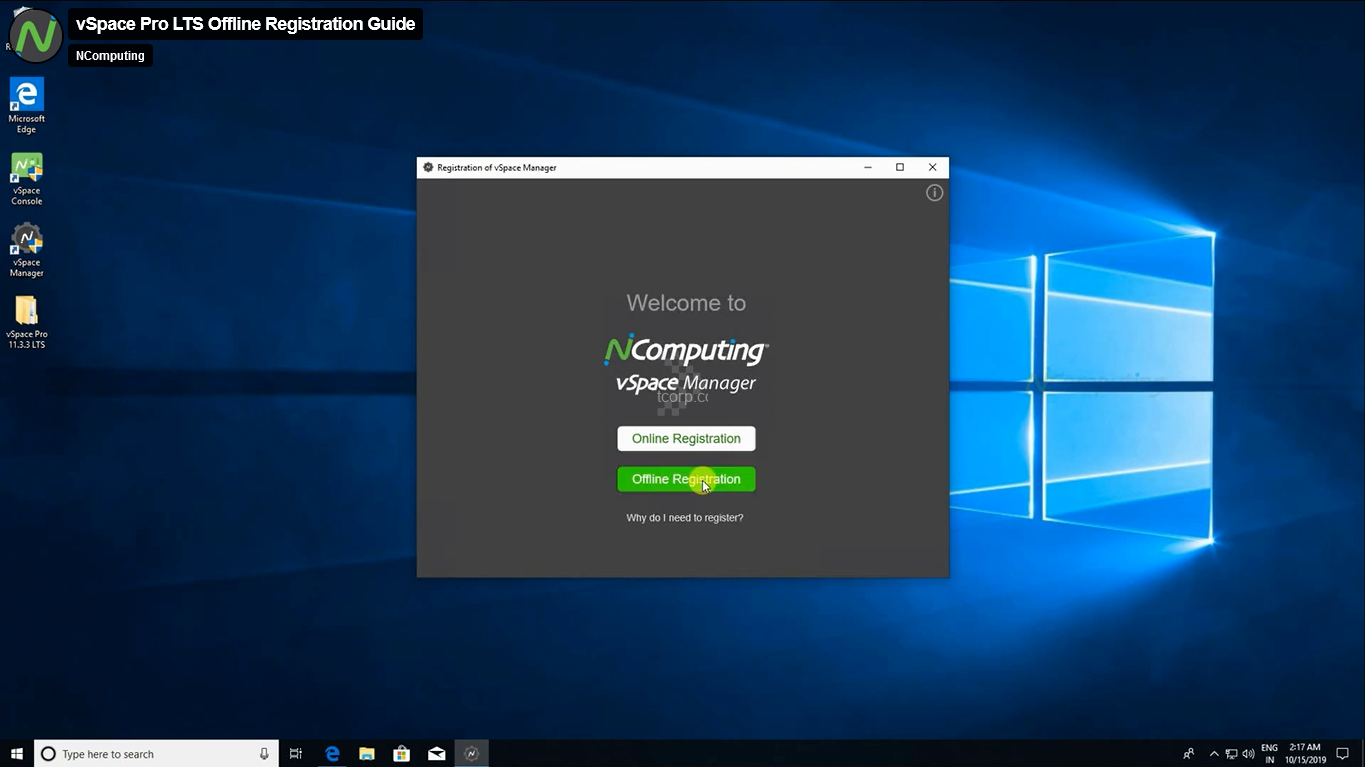The width and height of the screenshot is (1365, 767).
Task: Open the vSpace Manager desktop shortcut
Action: pos(26,250)
